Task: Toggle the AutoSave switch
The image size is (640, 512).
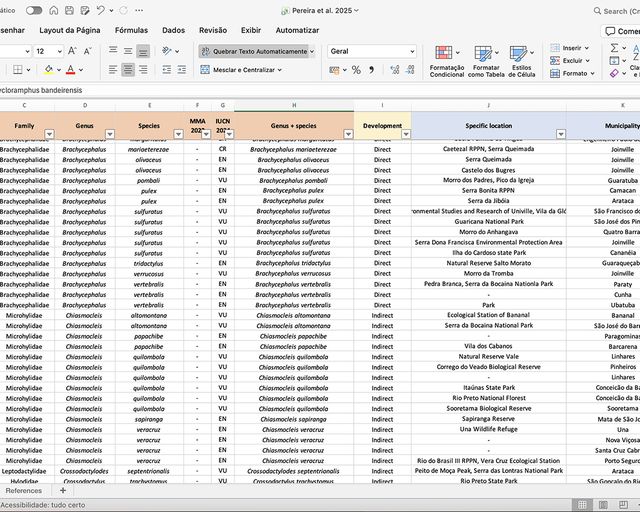Action: point(34,10)
